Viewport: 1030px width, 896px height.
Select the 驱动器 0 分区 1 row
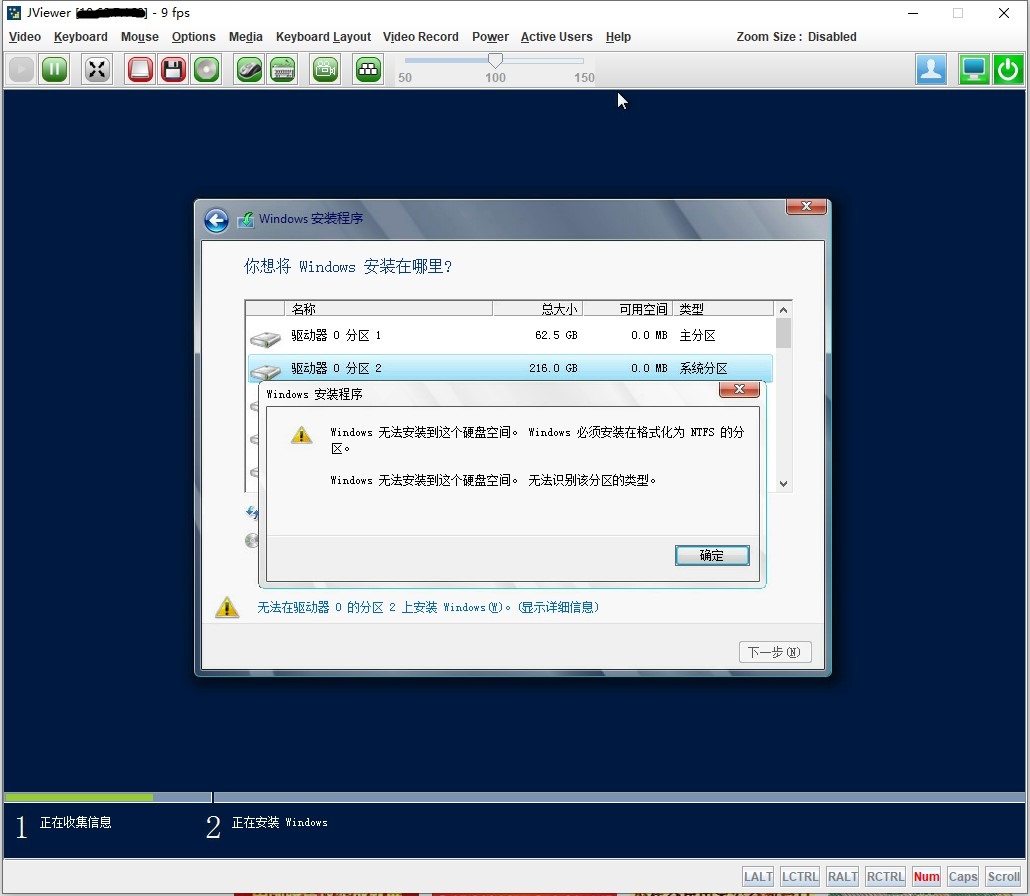510,336
